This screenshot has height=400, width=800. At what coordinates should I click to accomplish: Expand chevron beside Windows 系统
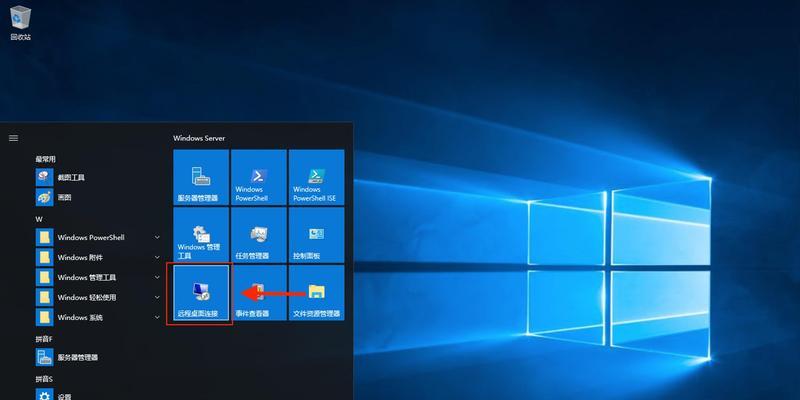(x=157, y=317)
